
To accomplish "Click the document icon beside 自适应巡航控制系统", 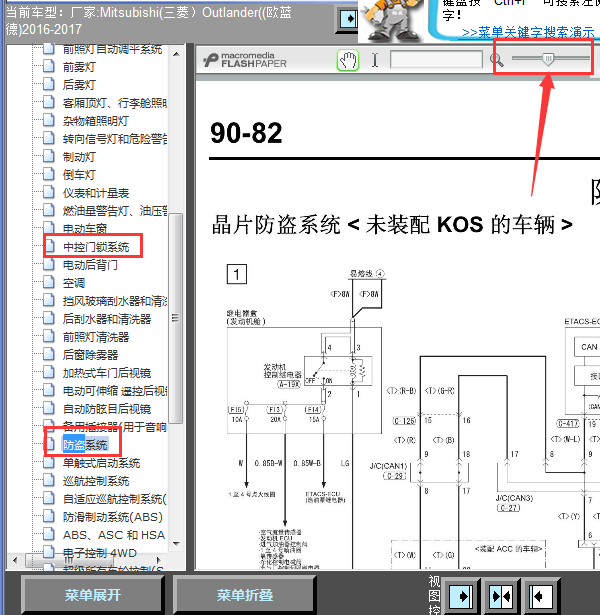I will pyautogui.click(x=49, y=498).
